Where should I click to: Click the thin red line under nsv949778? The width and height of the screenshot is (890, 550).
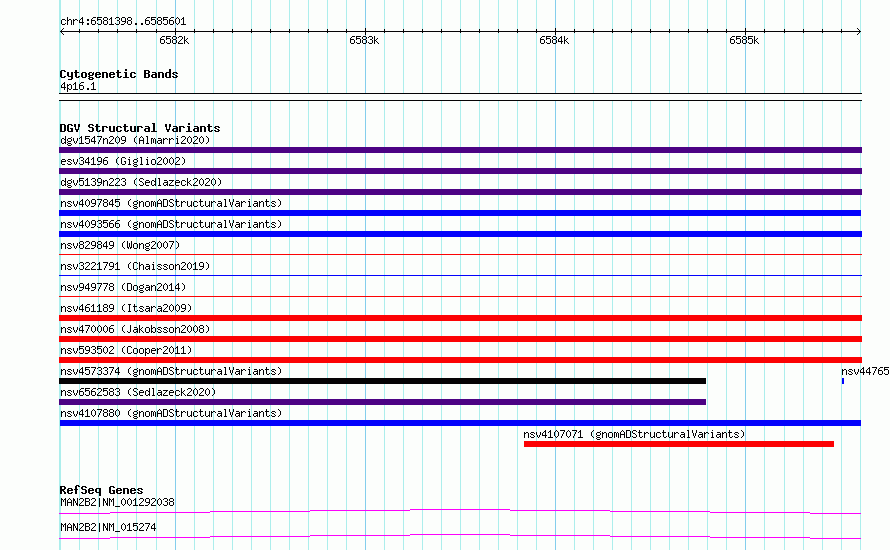click(460, 297)
